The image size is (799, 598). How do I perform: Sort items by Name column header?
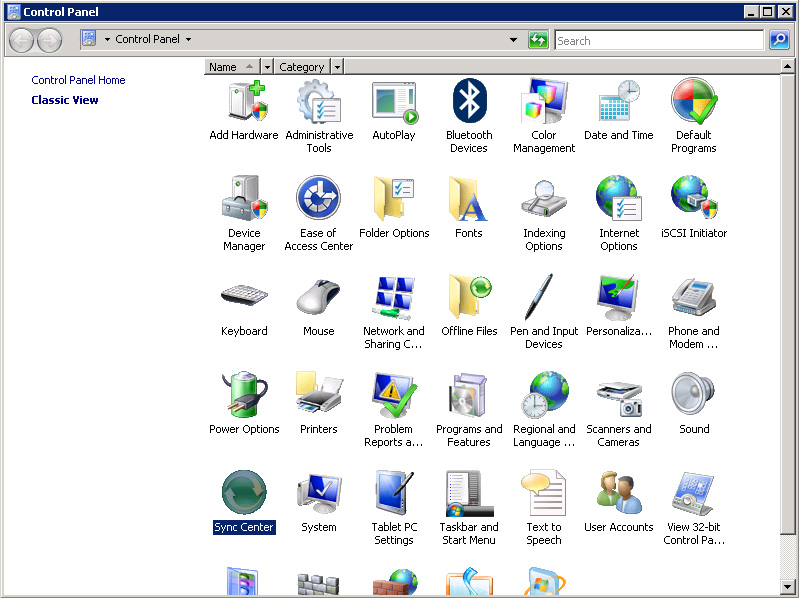(232, 67)
